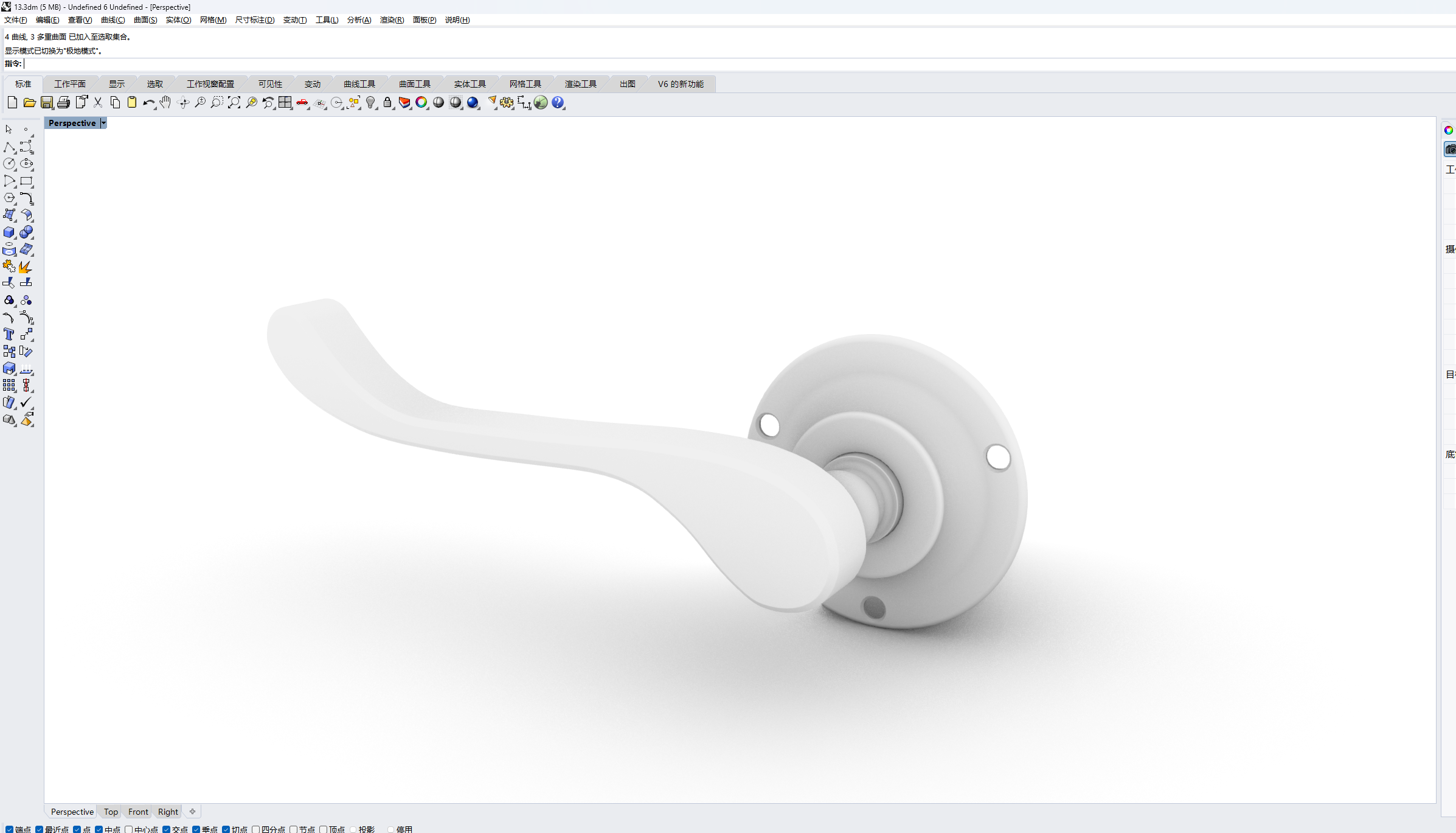Screen dimensions: 1456x833
Task: Switch to the 渲染工具 toolbar tab
Action: (x=581, y=84)
